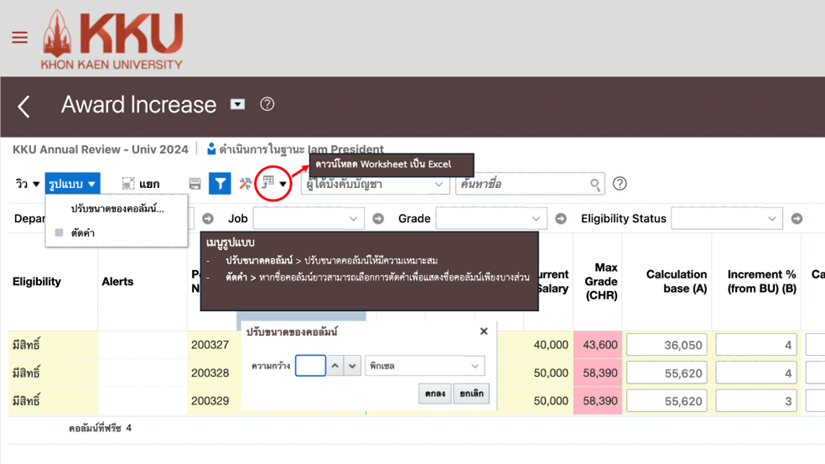Click the แยก (detach) toolbar button
This screenshot has height=464, width=825.
tap(140, 184)
